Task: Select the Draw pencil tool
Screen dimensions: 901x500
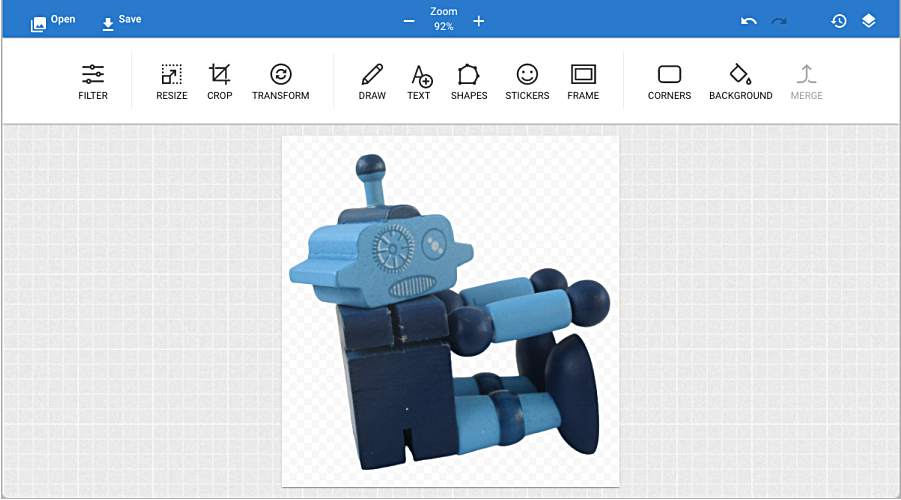Action: tap(372, 82)
